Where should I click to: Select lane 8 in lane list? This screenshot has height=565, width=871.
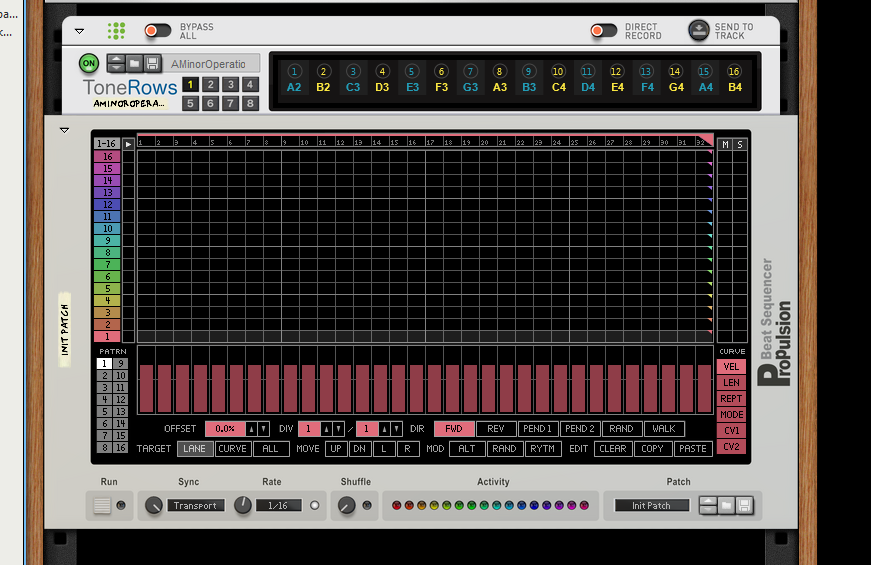pos(107,252)
